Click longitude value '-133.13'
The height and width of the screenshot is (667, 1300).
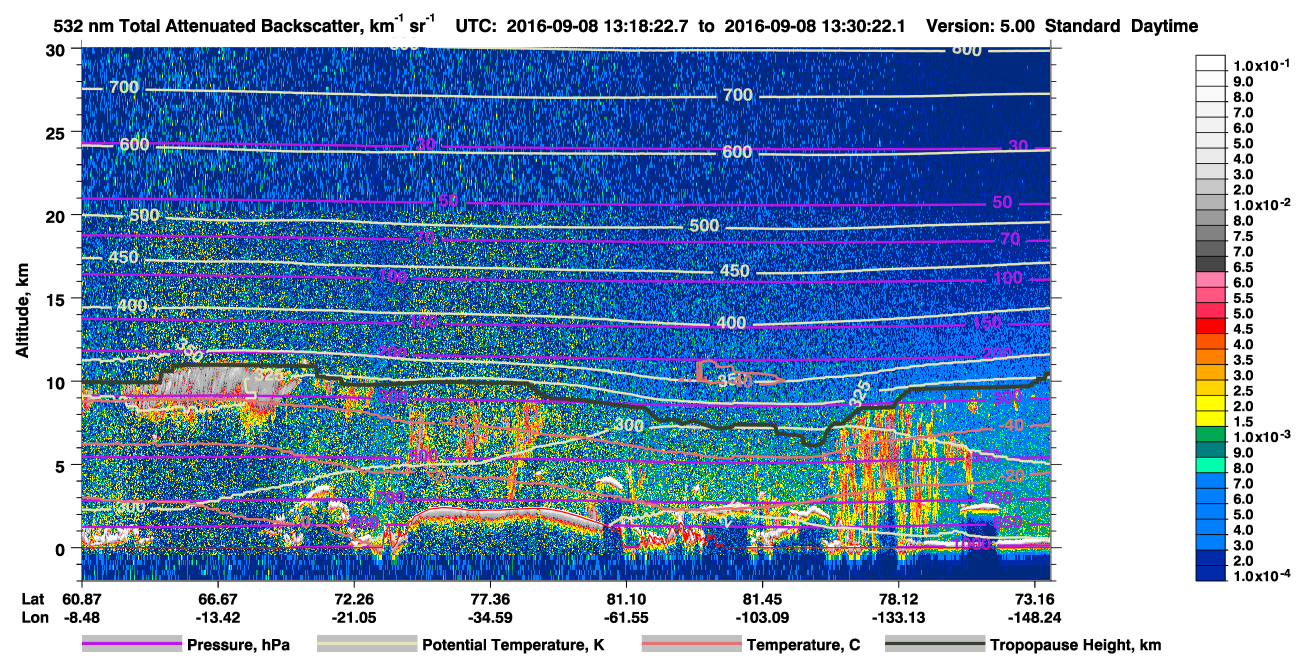point(899,618)
